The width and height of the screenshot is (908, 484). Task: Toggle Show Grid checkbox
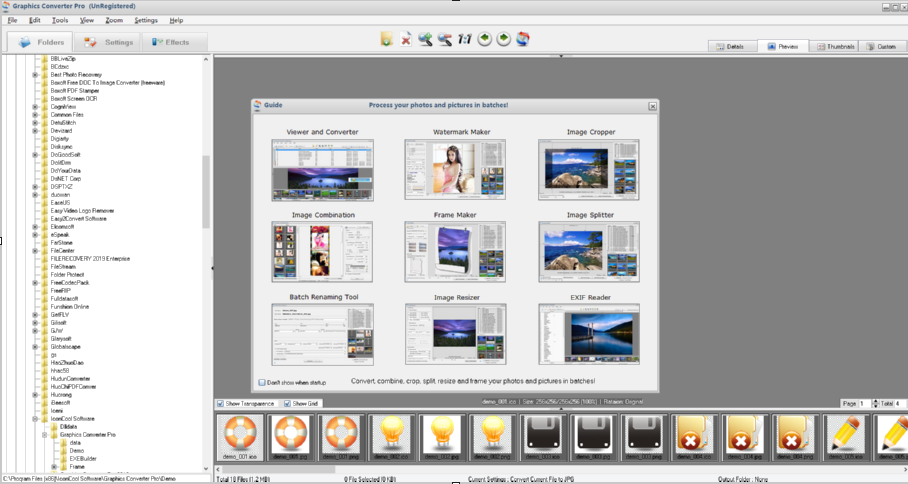point(287,404)
